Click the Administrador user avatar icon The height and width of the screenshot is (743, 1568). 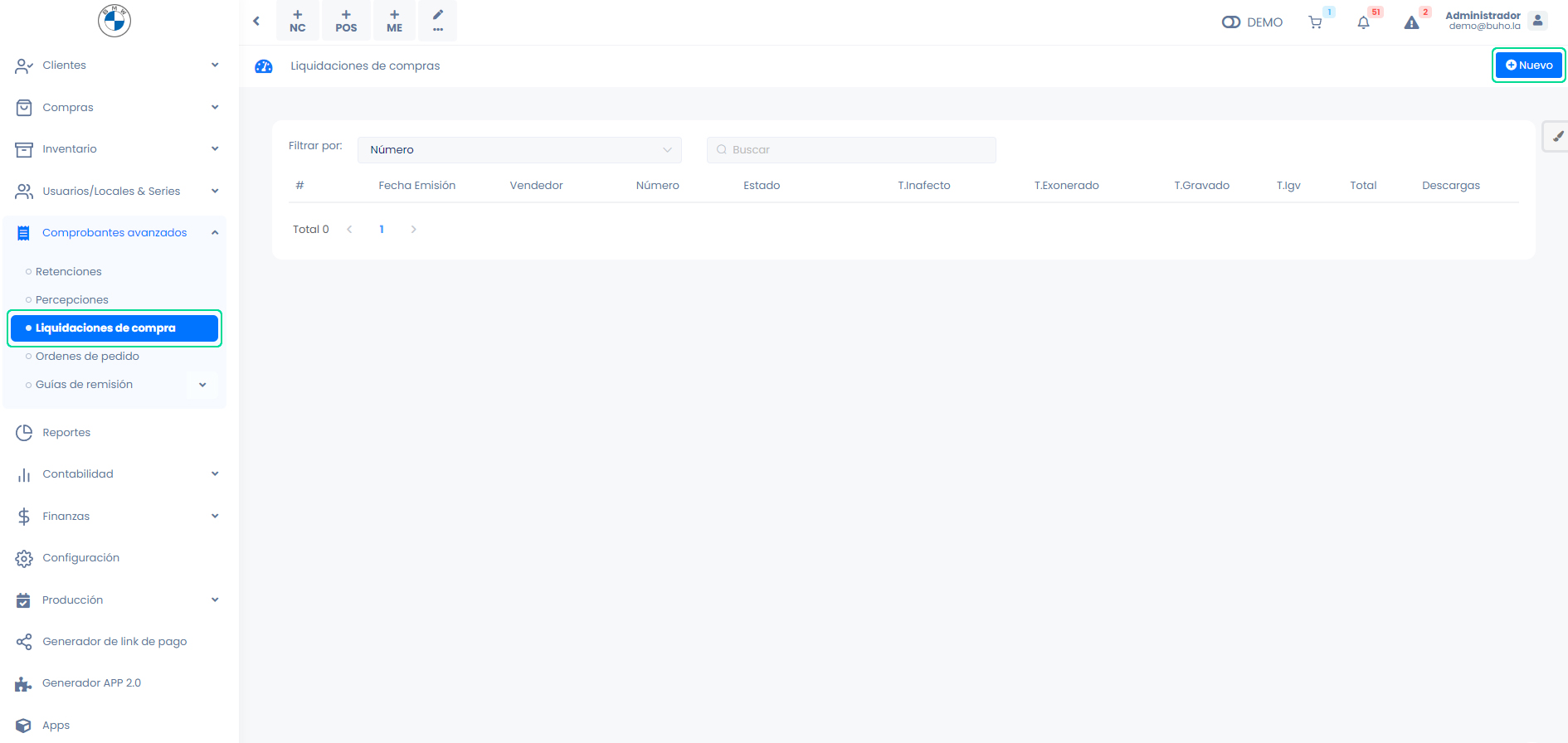click(1537, 21)
